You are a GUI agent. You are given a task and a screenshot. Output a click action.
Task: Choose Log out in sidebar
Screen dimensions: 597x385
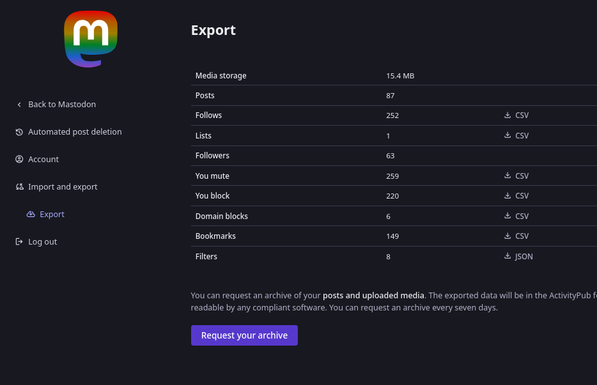pyautogui.click(x=36, y=241)
